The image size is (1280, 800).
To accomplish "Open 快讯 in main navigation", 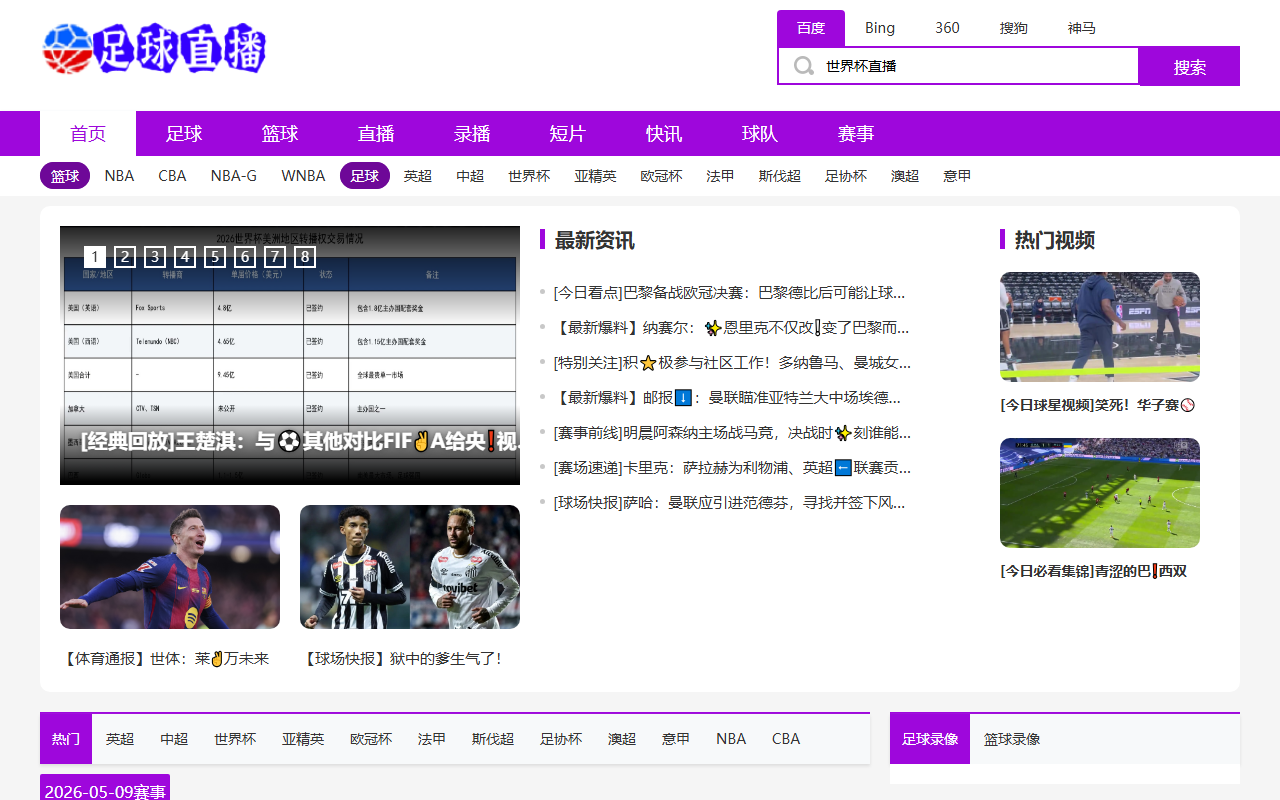I will coord(664,133).
